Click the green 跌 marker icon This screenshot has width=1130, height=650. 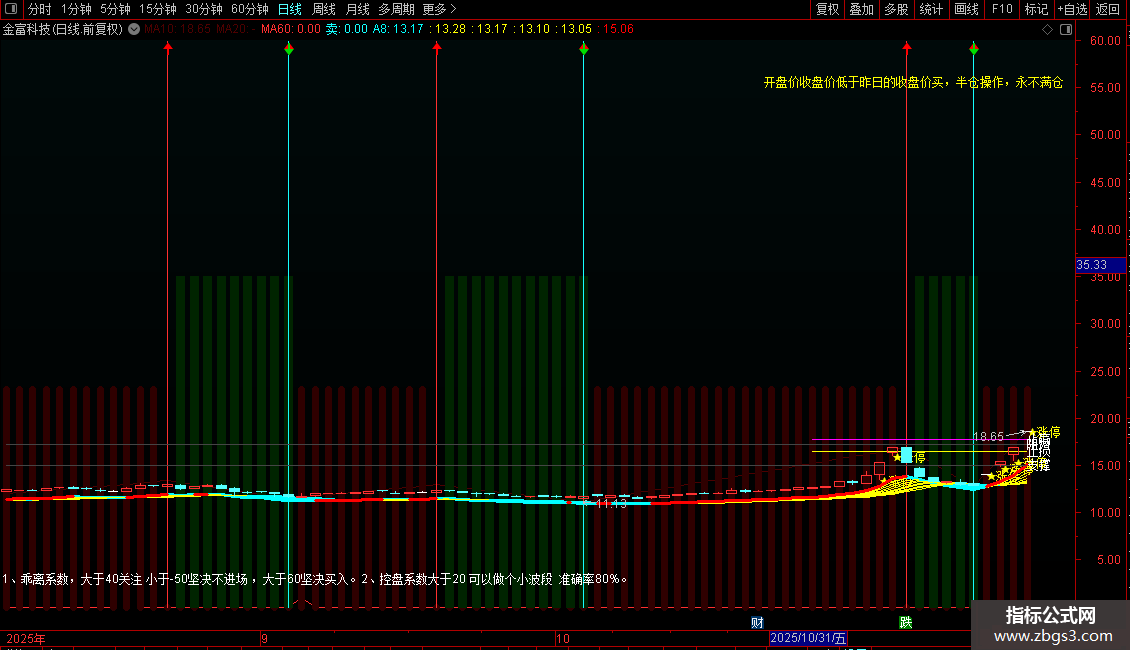pyautogui.click(x=906, y=622)
